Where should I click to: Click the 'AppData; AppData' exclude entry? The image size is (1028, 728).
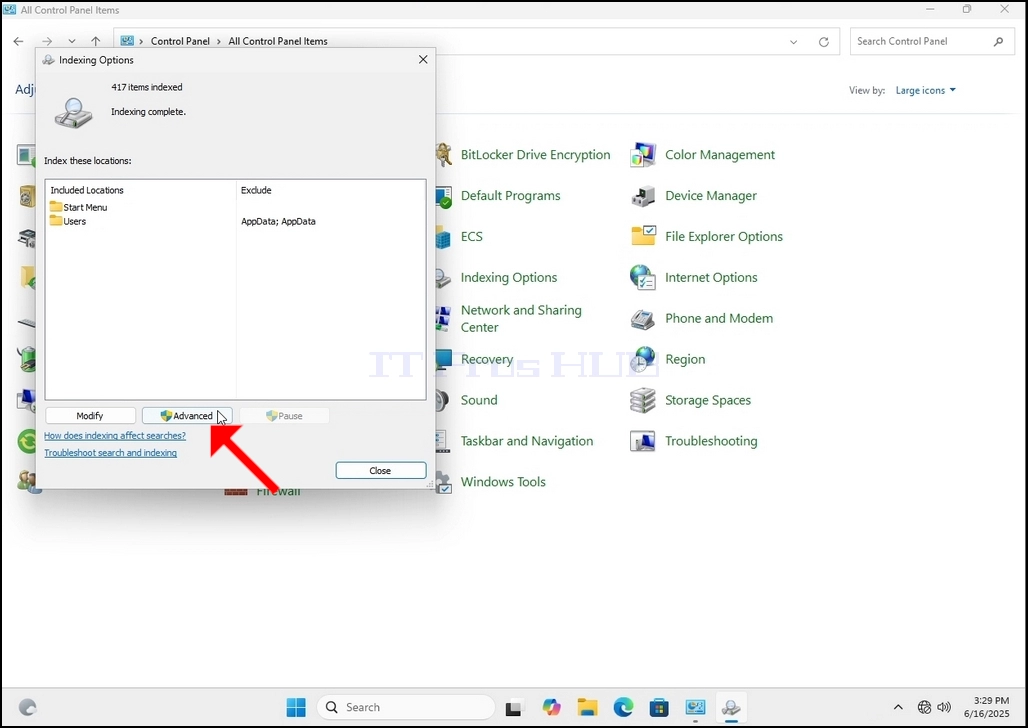pyautogui.click(x=278, y=221)
